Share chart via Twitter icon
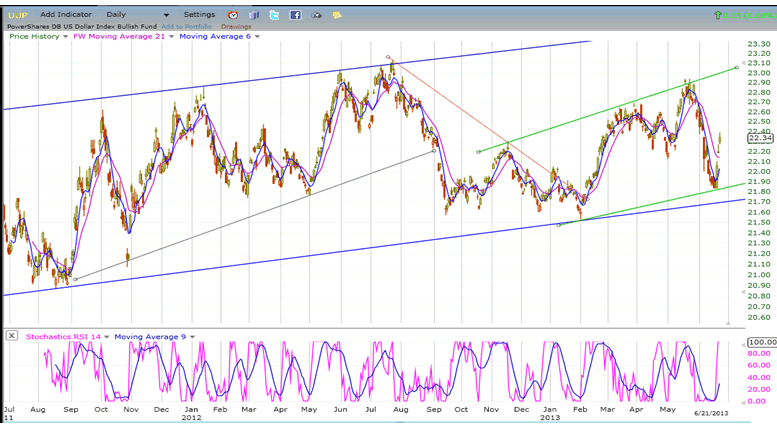The image size is (777, 426). pyautogui.click(x=274, y=15)
